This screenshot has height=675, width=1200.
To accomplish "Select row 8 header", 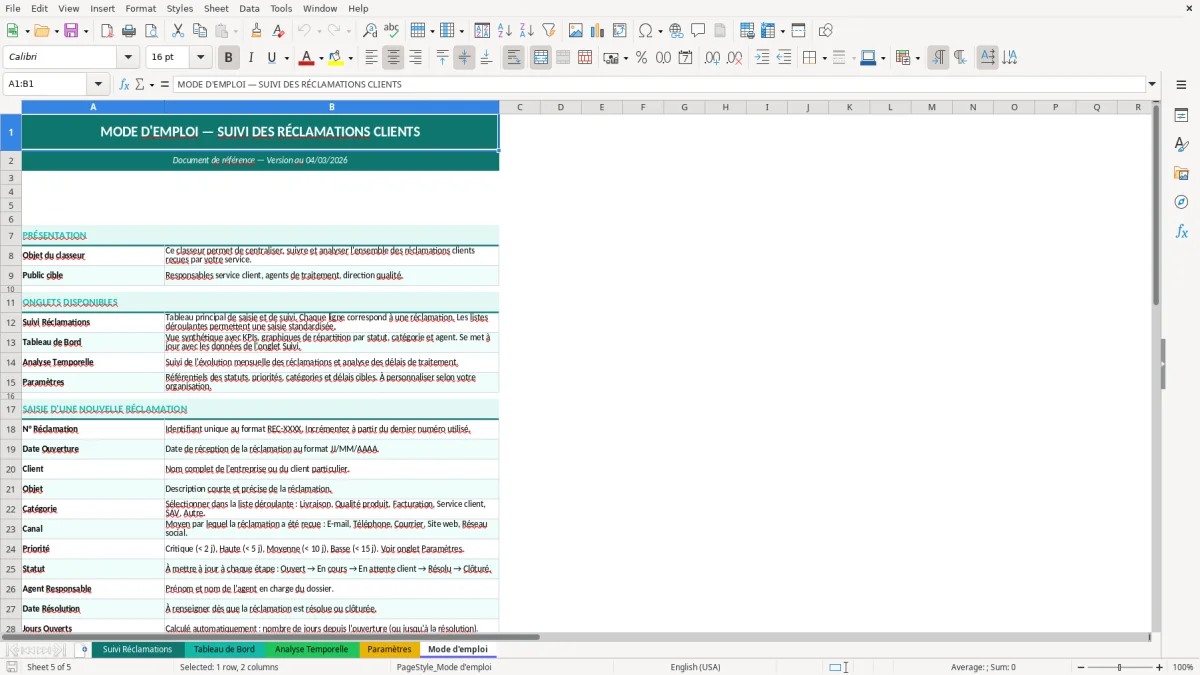I will click(x=11, y=256).
